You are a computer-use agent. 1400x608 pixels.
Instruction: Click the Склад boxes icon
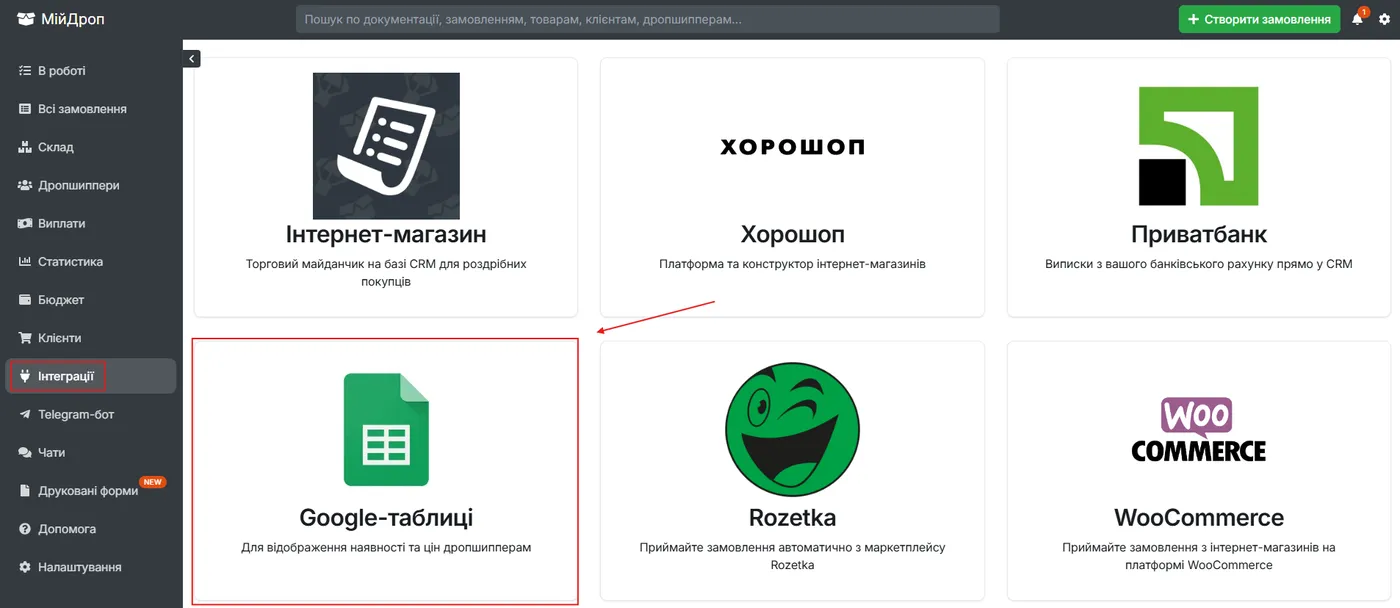[x=25, y=147]
